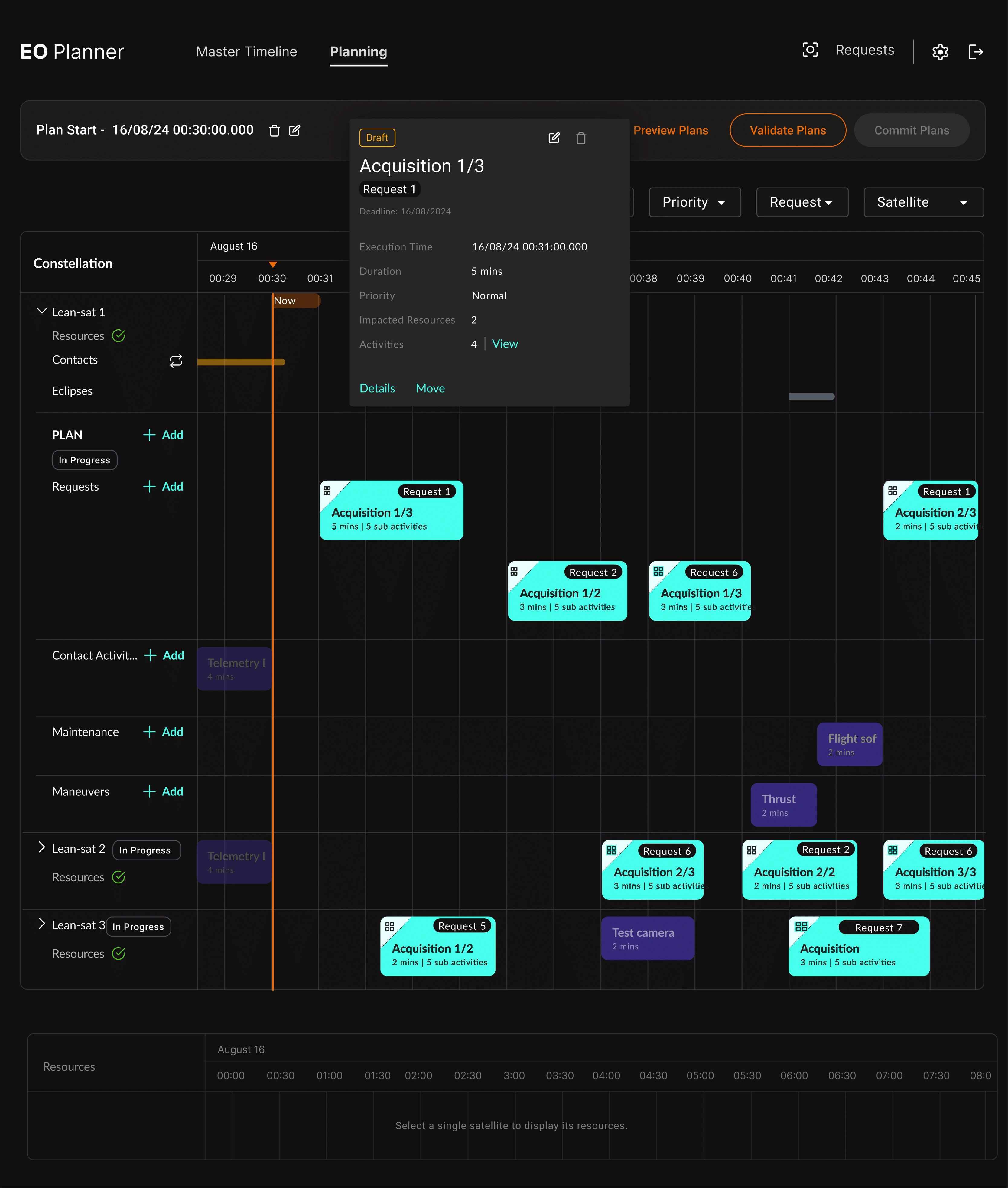
Task: Click the edit icon in Acquisition 1/3 popup
Action: pyautogui.click(x=554, y=138)
